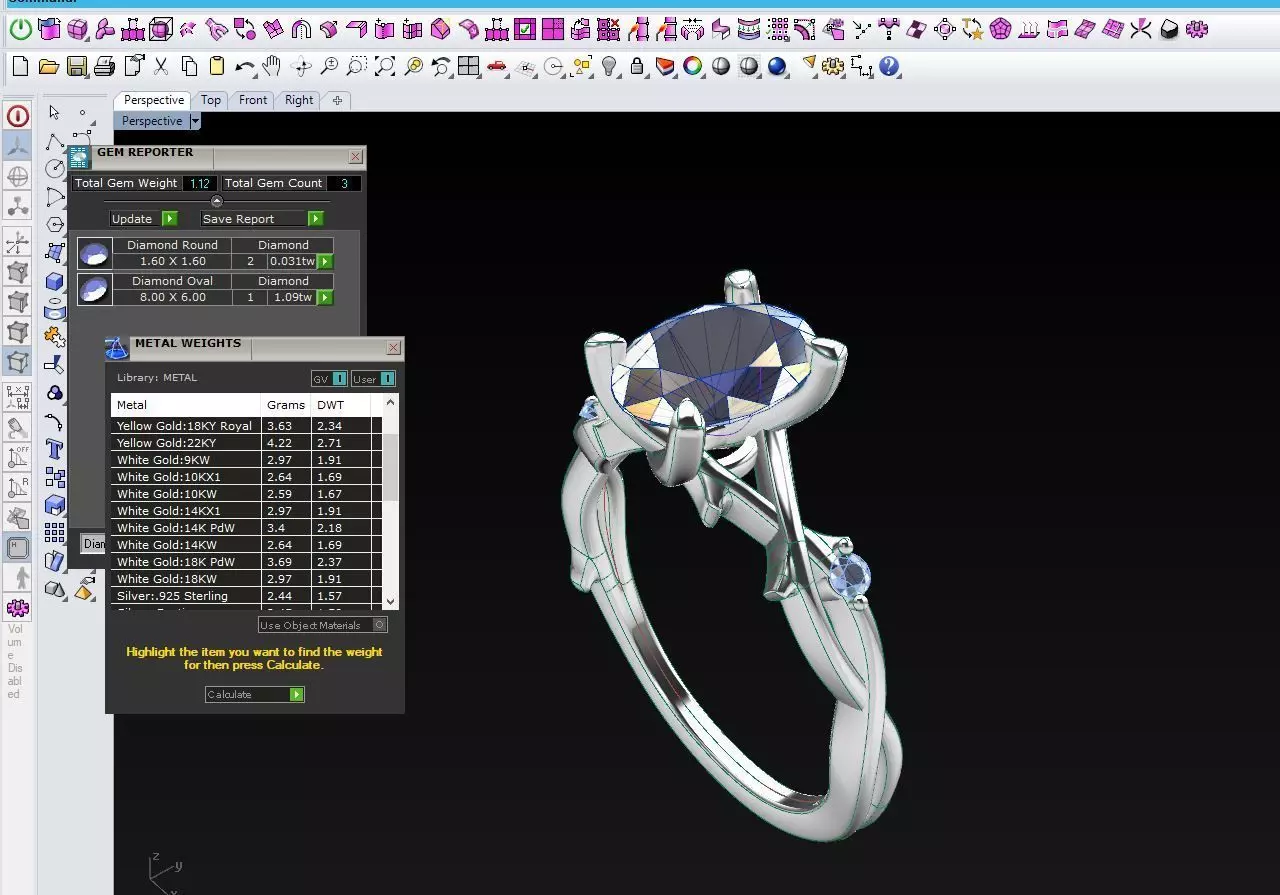This screenshot has width=1280, height=895.
Task: Click the light bulb hide/show icon
Action: tap(609, 67)
